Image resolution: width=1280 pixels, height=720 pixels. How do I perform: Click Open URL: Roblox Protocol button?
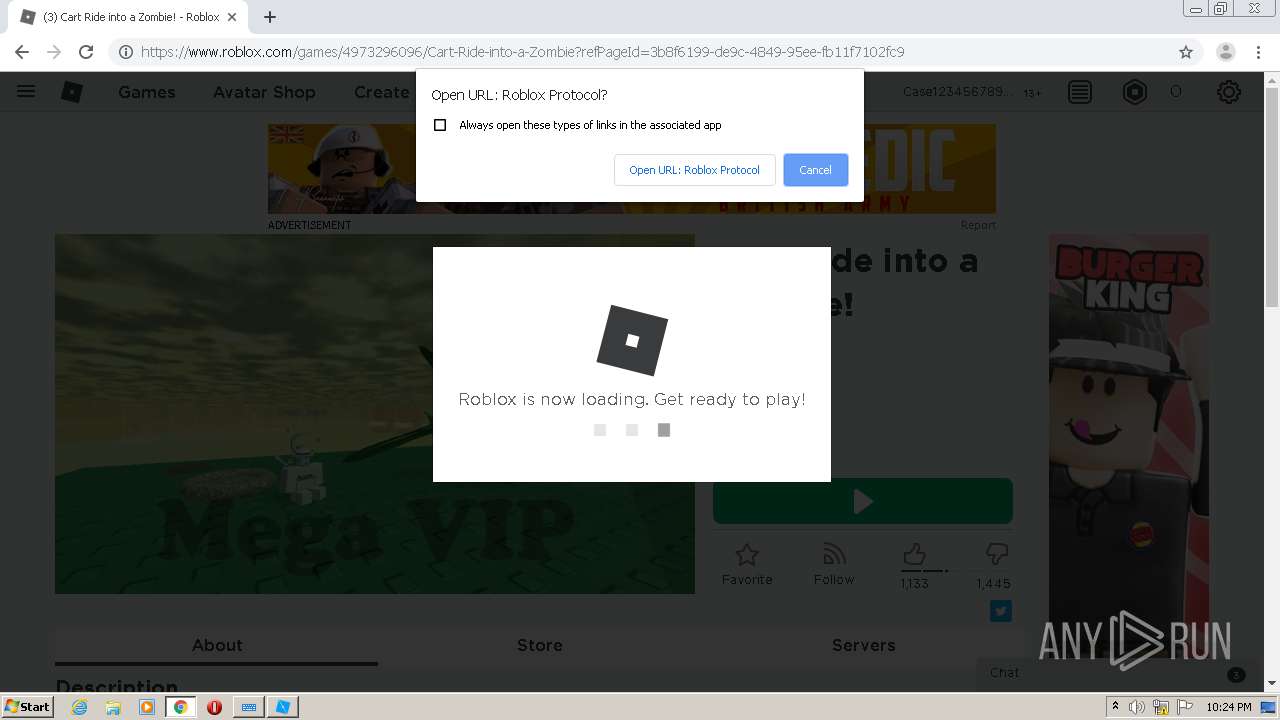tap(694, 170)
